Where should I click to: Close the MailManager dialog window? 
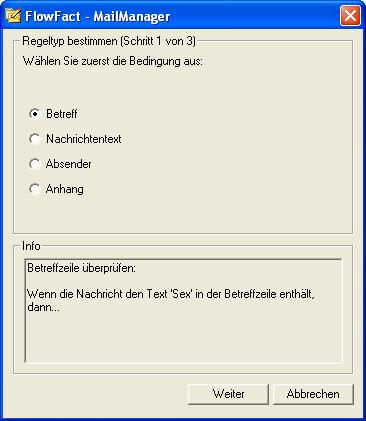point(350,16)
